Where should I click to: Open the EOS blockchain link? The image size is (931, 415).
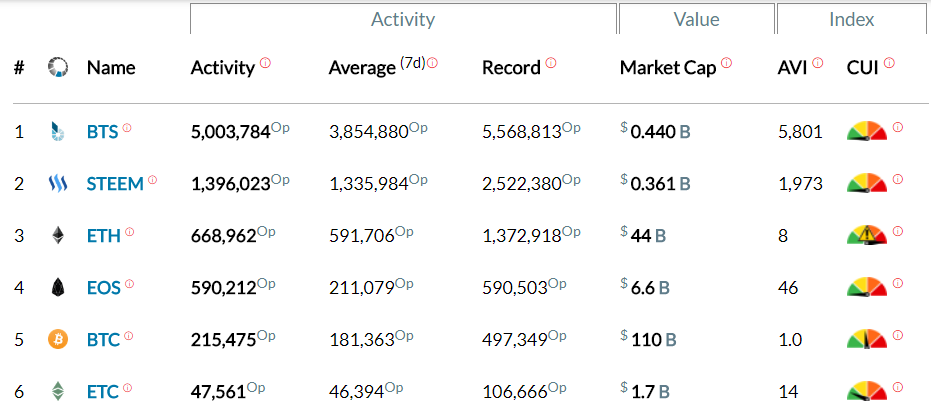coord(103,288)
